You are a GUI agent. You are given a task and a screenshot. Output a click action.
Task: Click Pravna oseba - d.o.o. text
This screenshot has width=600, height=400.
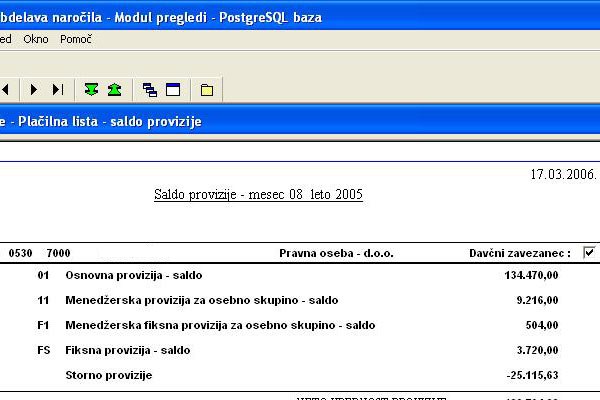click(x=336, y=253)
